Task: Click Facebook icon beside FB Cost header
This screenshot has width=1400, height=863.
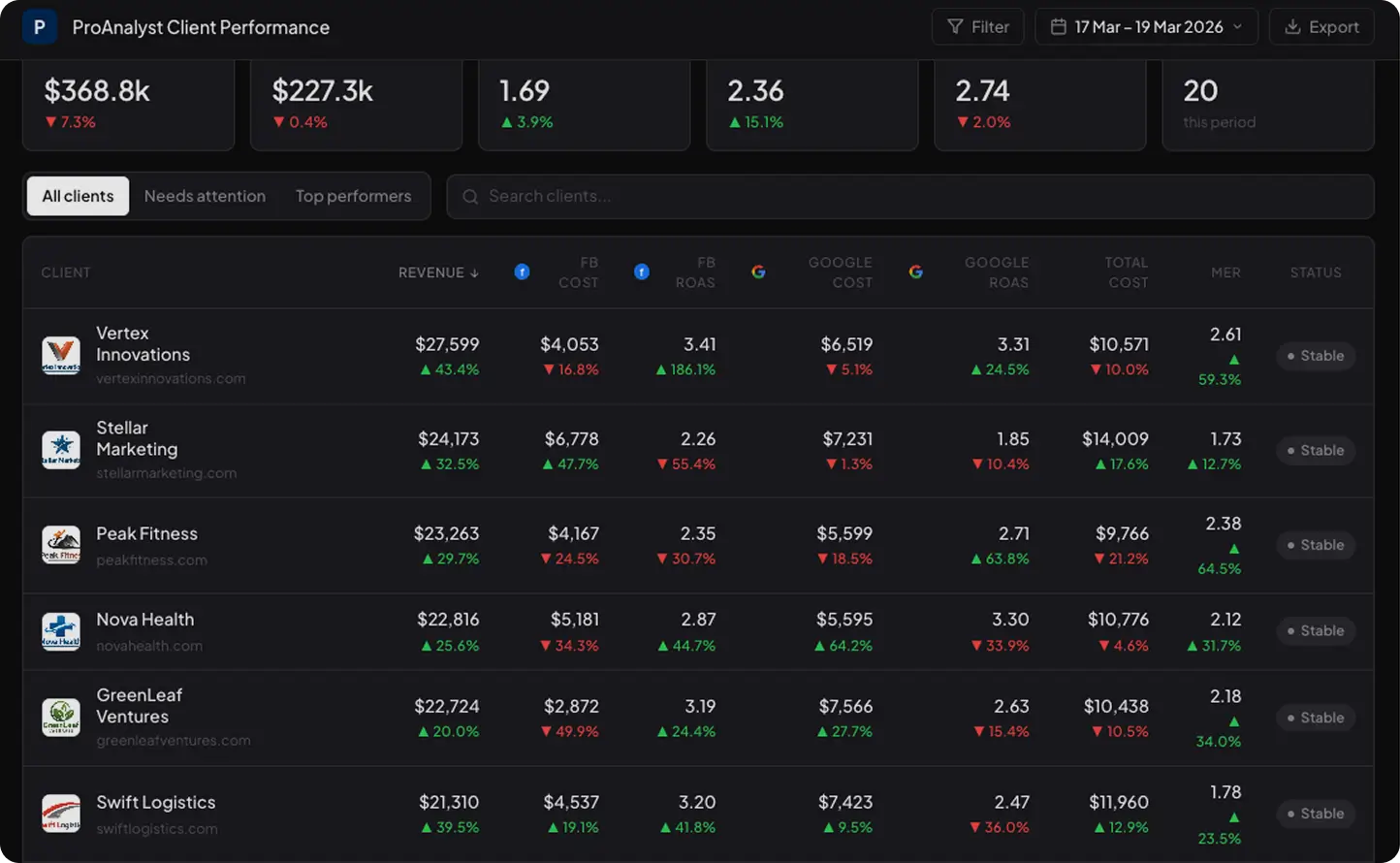Action: point(522,272)
